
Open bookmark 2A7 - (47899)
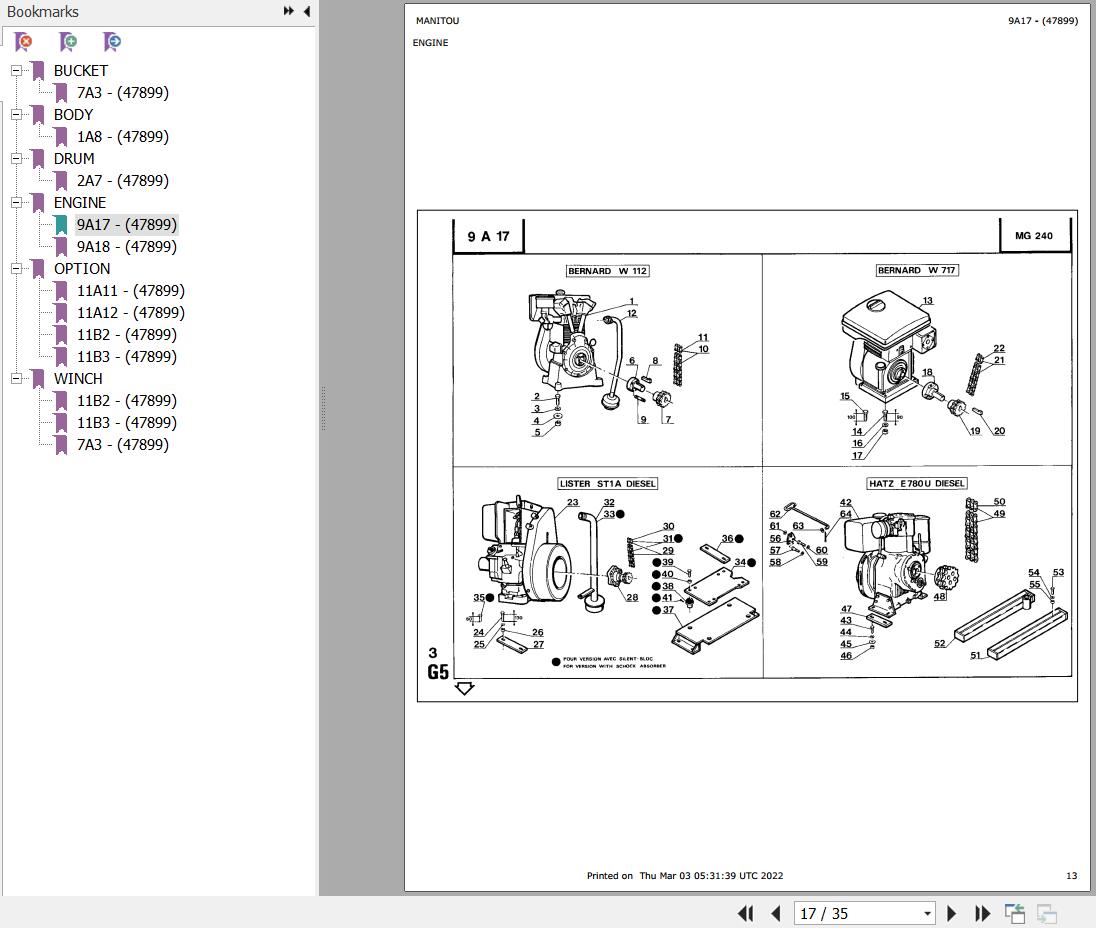click(x=123, y=181)
